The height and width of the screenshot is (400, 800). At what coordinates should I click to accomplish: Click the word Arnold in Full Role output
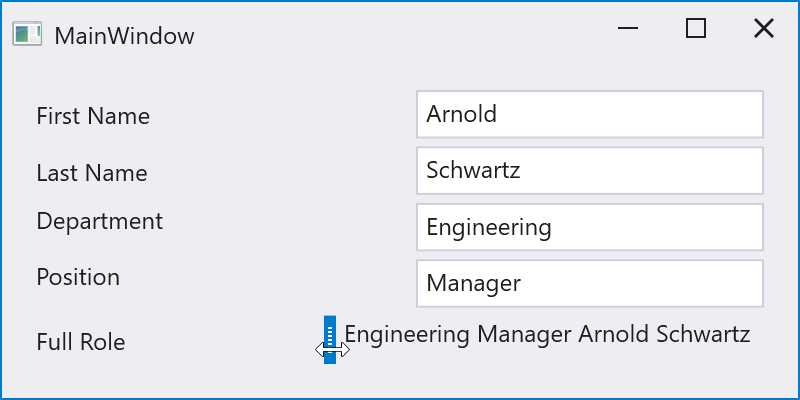pyautogui.click(x=614, y=334)
